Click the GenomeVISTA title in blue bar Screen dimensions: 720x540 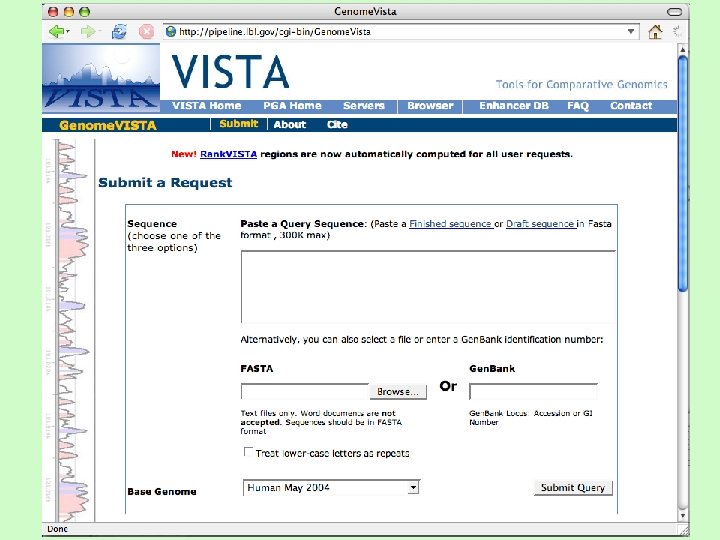(108, 125)
